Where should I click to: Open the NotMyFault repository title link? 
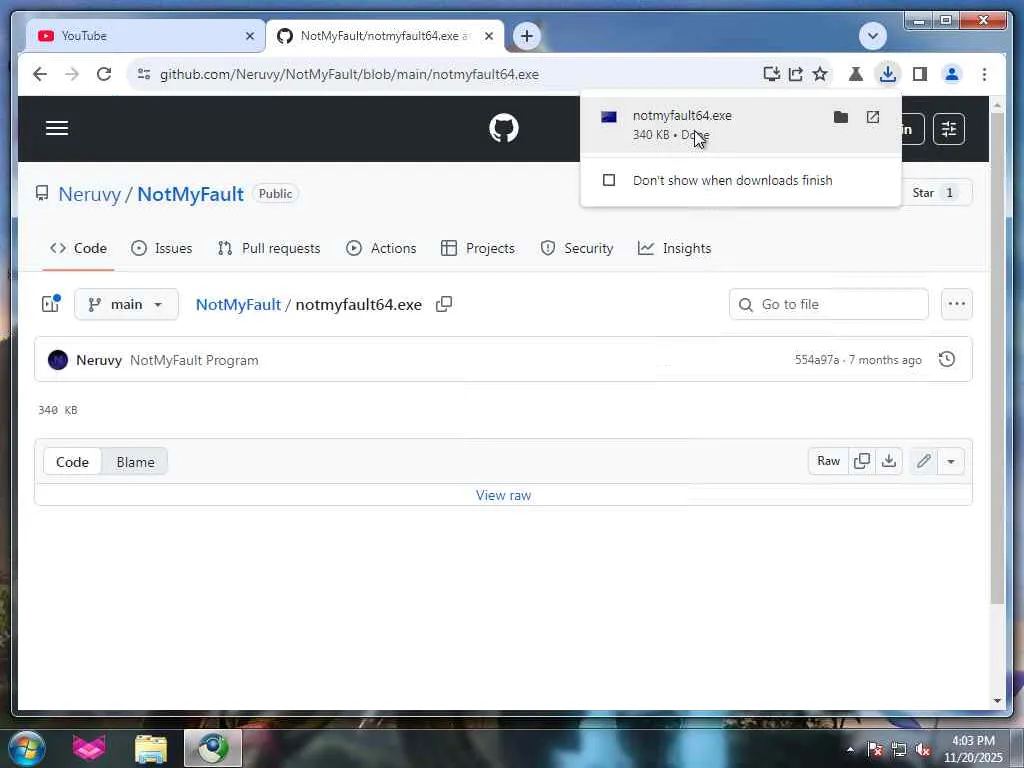pyautogui.click(x=190, y=194)
